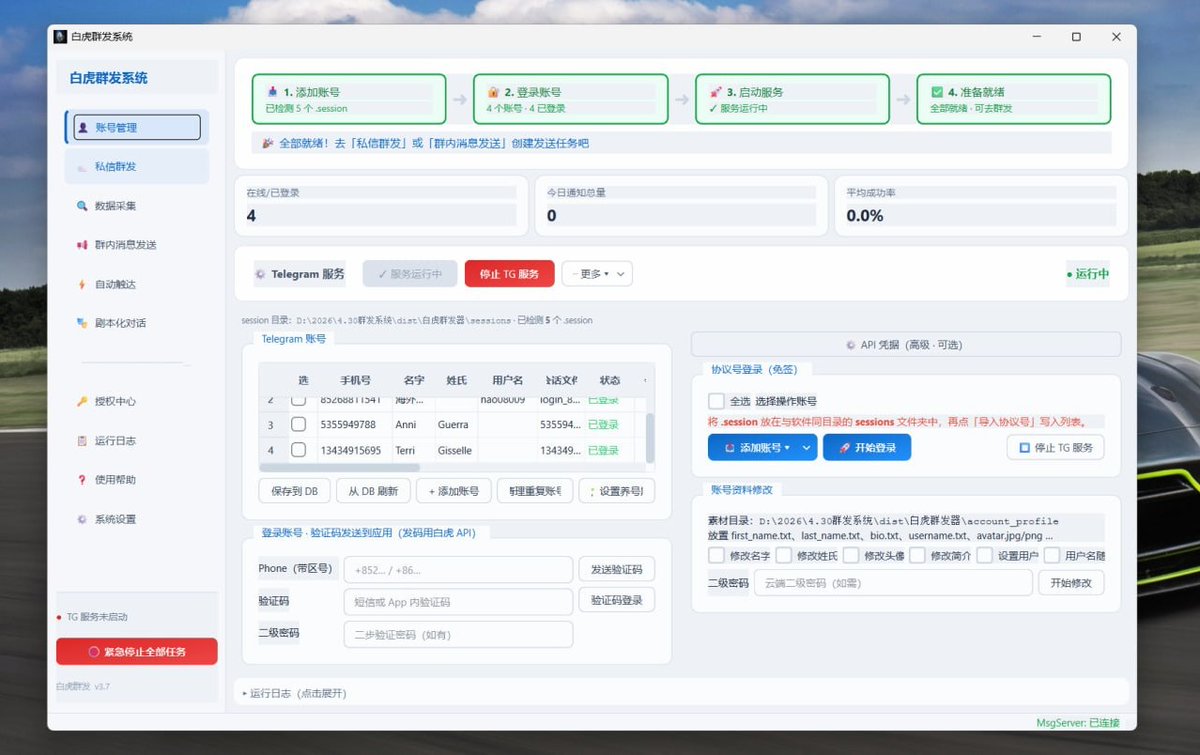
Task: Click the red dot beside TG 服务未启动
Action: click(x=59, y=617)
